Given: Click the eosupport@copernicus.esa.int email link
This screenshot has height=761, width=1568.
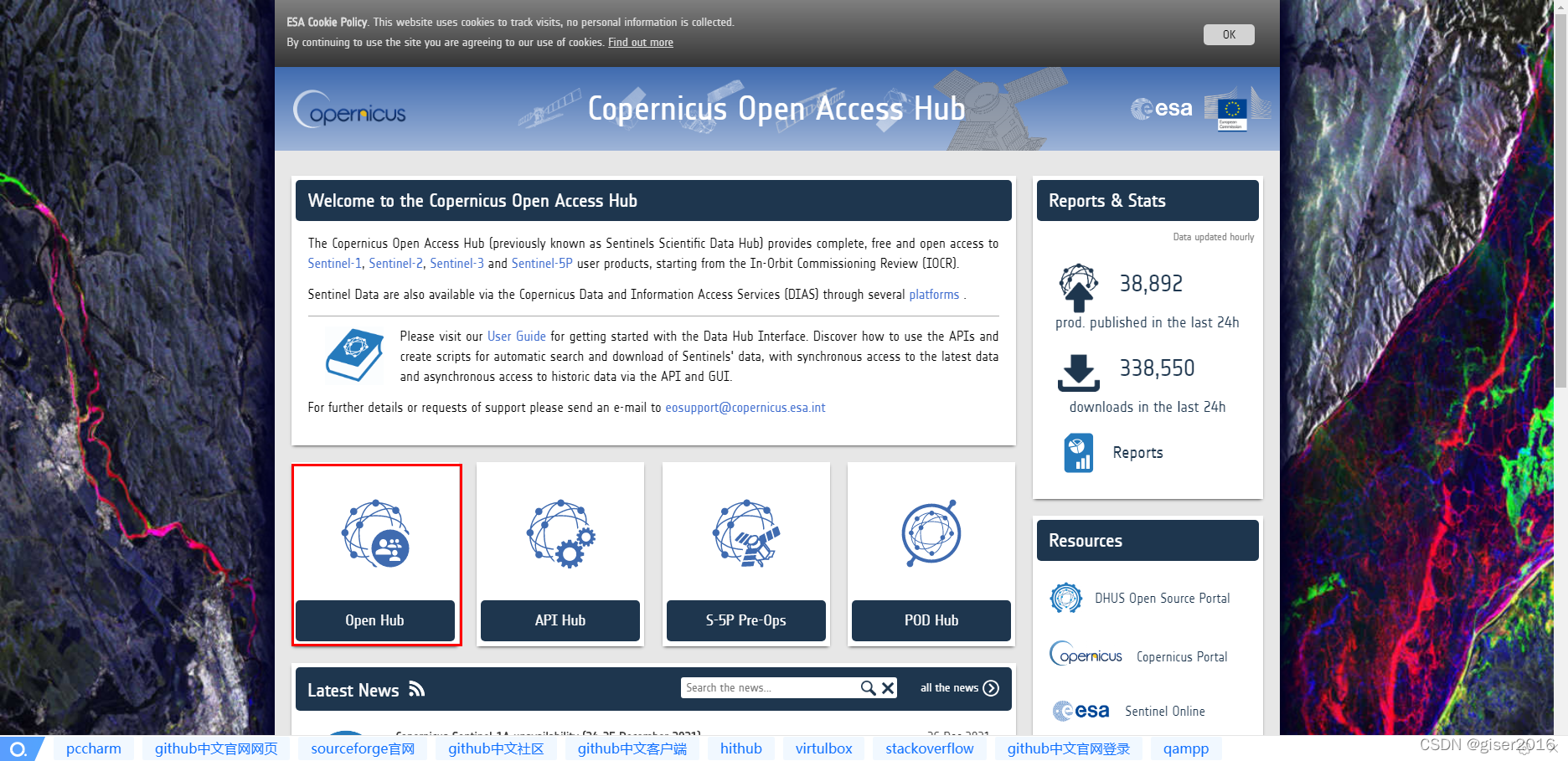Looking at the screenshot, I should [745, 408].
